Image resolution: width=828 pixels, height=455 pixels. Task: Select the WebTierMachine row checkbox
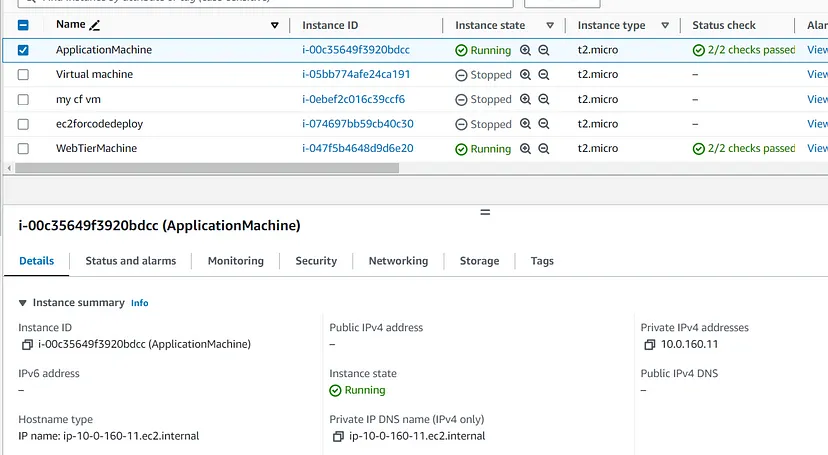coord(23,149)
